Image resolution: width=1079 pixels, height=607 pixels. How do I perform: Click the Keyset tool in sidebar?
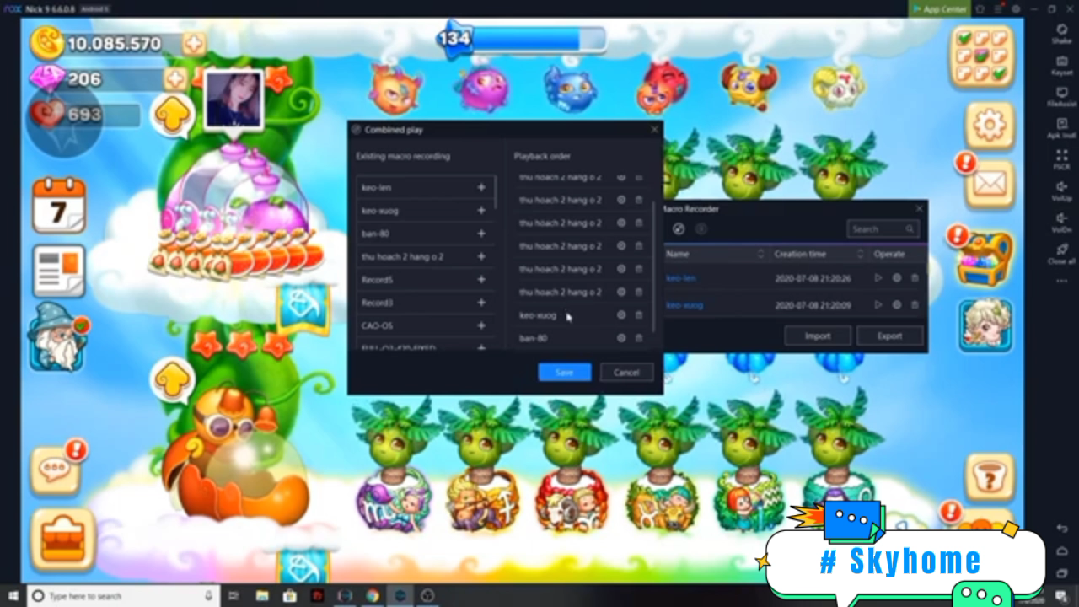coord(1061,66)
